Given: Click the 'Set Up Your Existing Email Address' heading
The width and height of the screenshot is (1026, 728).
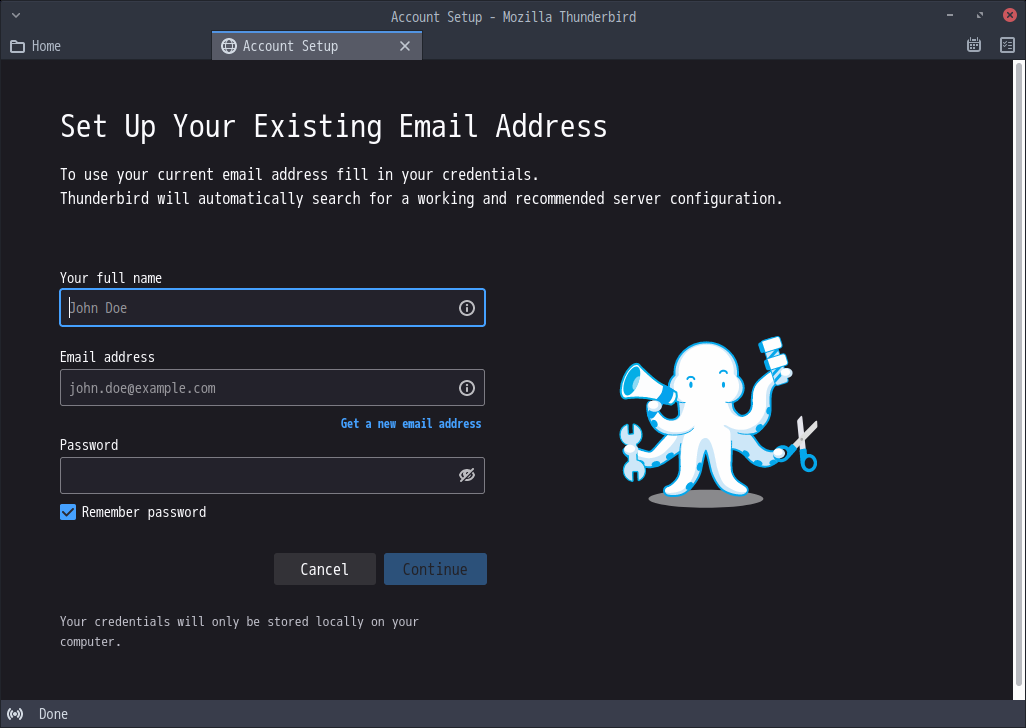Looking at the screenshot, I should tap(334, 126).
